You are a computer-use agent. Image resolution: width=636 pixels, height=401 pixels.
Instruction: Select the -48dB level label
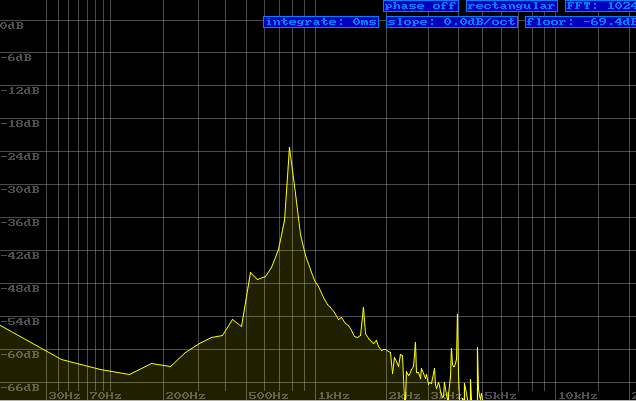(x=20, y=288)
